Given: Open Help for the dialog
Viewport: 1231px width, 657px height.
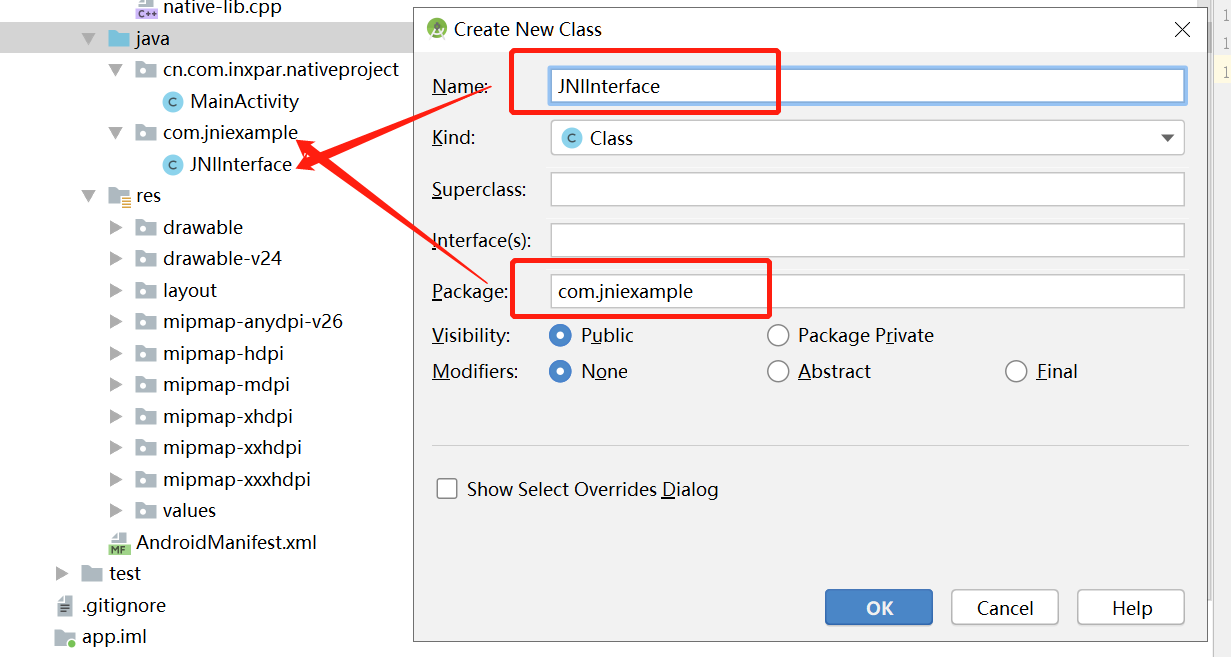Looking at the screenshot, I should [1131, 608].
